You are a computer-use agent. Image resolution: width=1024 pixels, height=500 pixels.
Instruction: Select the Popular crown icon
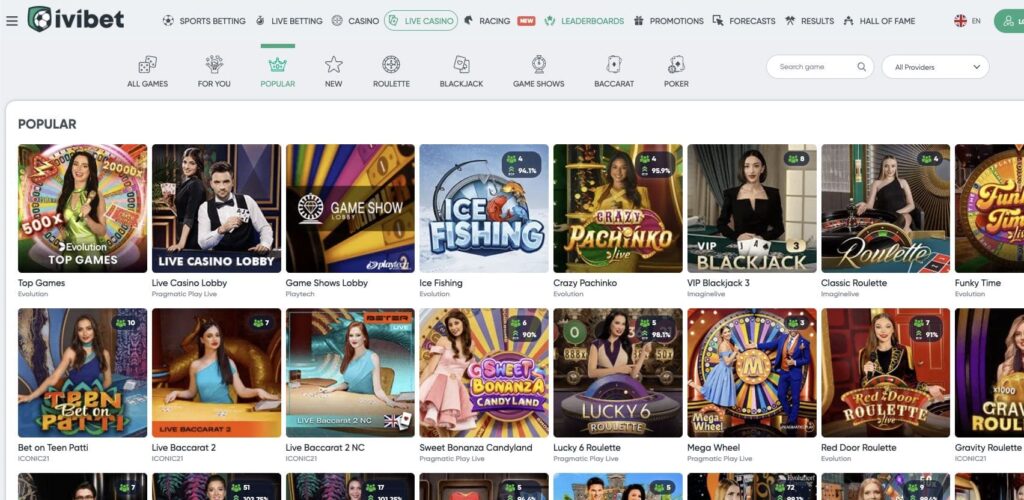278,64
